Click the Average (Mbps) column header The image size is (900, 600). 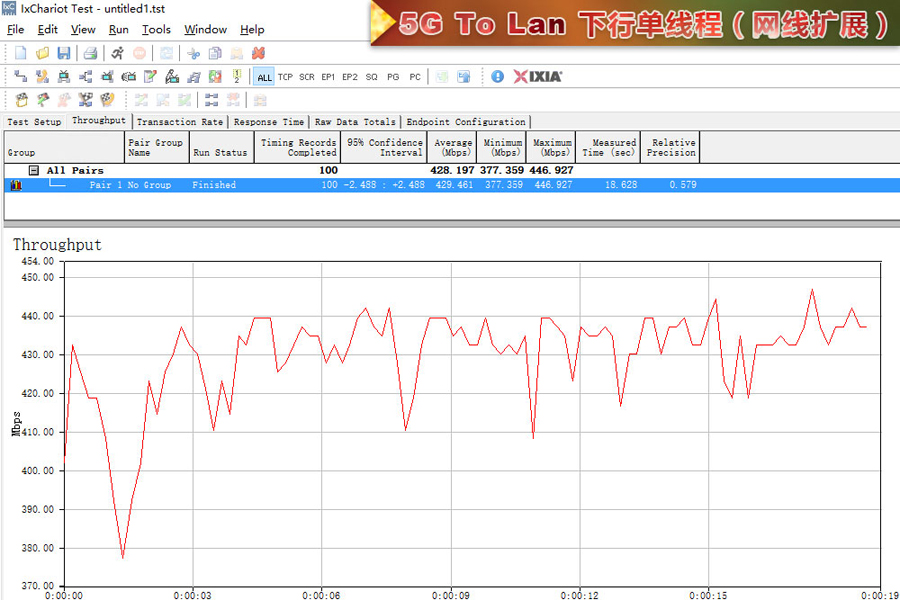click(452, 148)
